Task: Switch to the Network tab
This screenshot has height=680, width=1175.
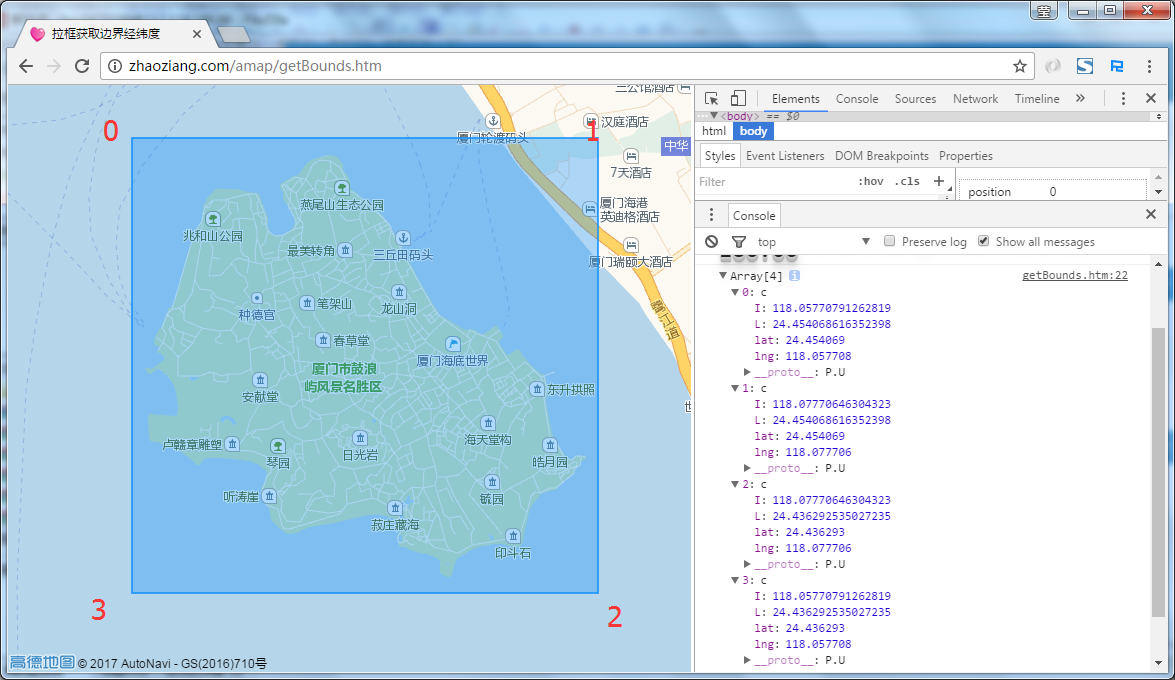Action: click(975, 99)
